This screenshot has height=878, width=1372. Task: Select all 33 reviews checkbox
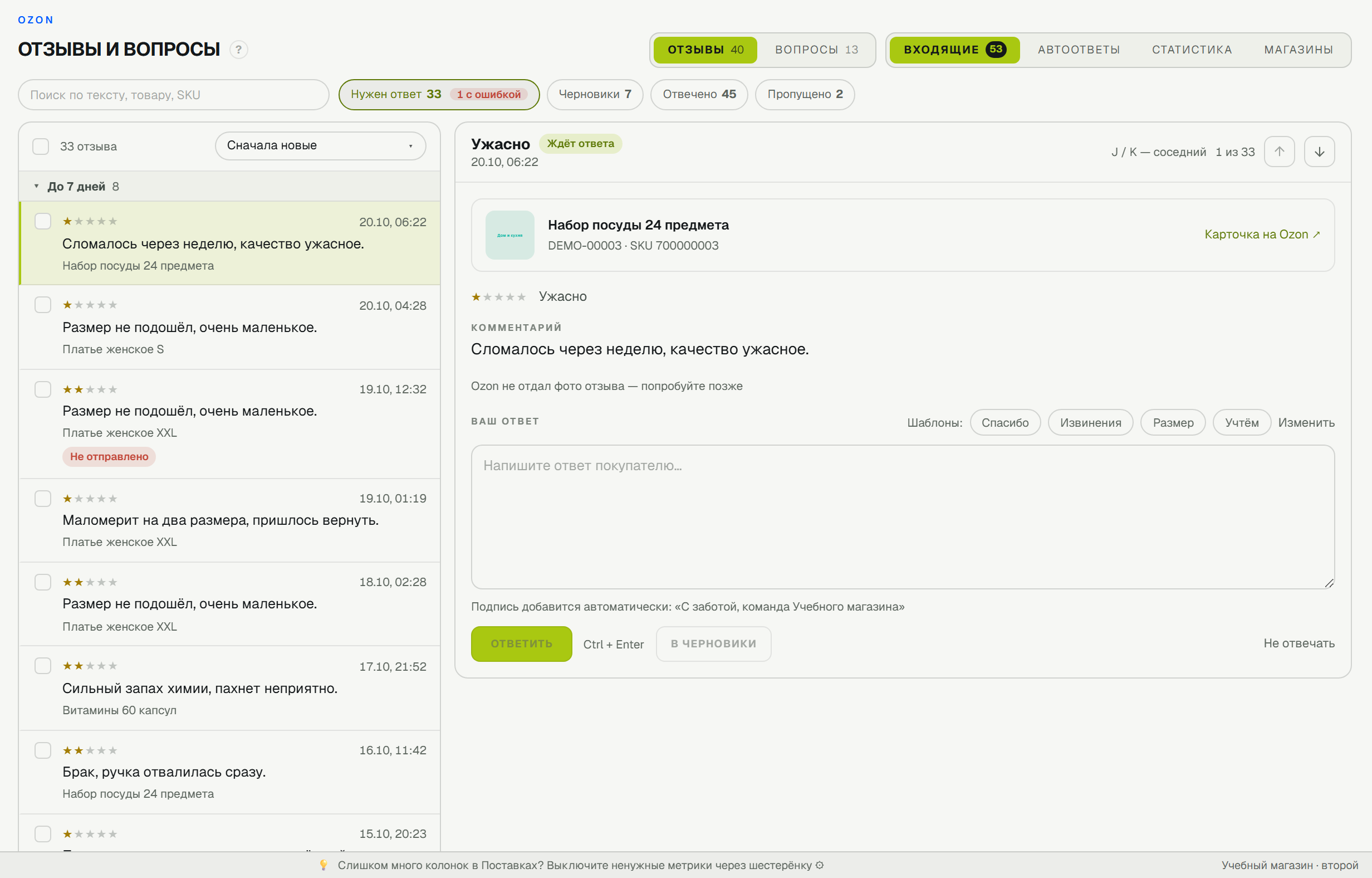[x=41, y=147]
